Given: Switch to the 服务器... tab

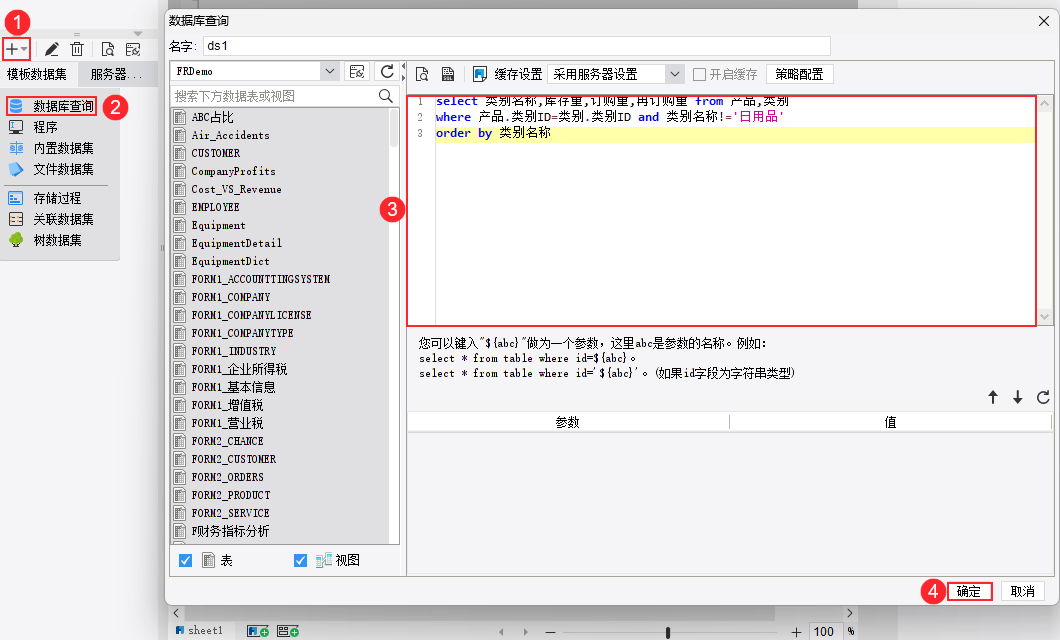Looking at the screenshot, I should click(116, 74).
